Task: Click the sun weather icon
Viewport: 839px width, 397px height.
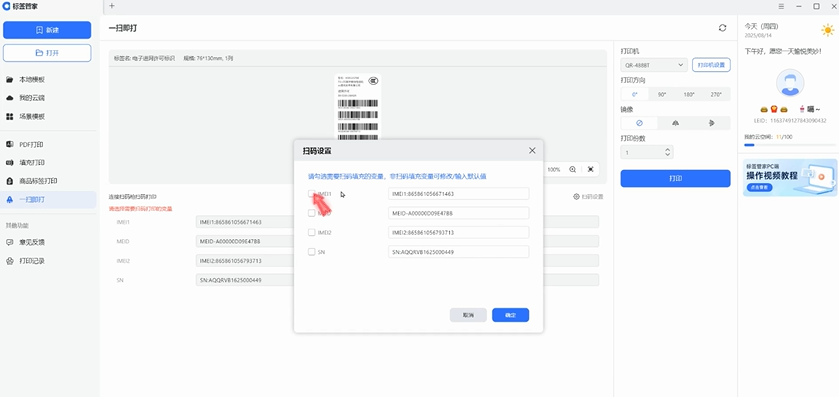Action: (x=828, y=30)
